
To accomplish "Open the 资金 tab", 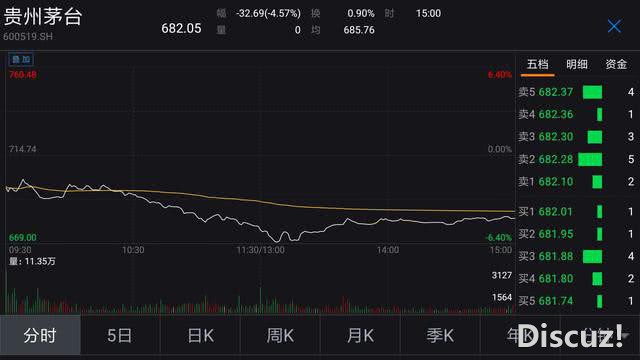I will tap(616, 64).
